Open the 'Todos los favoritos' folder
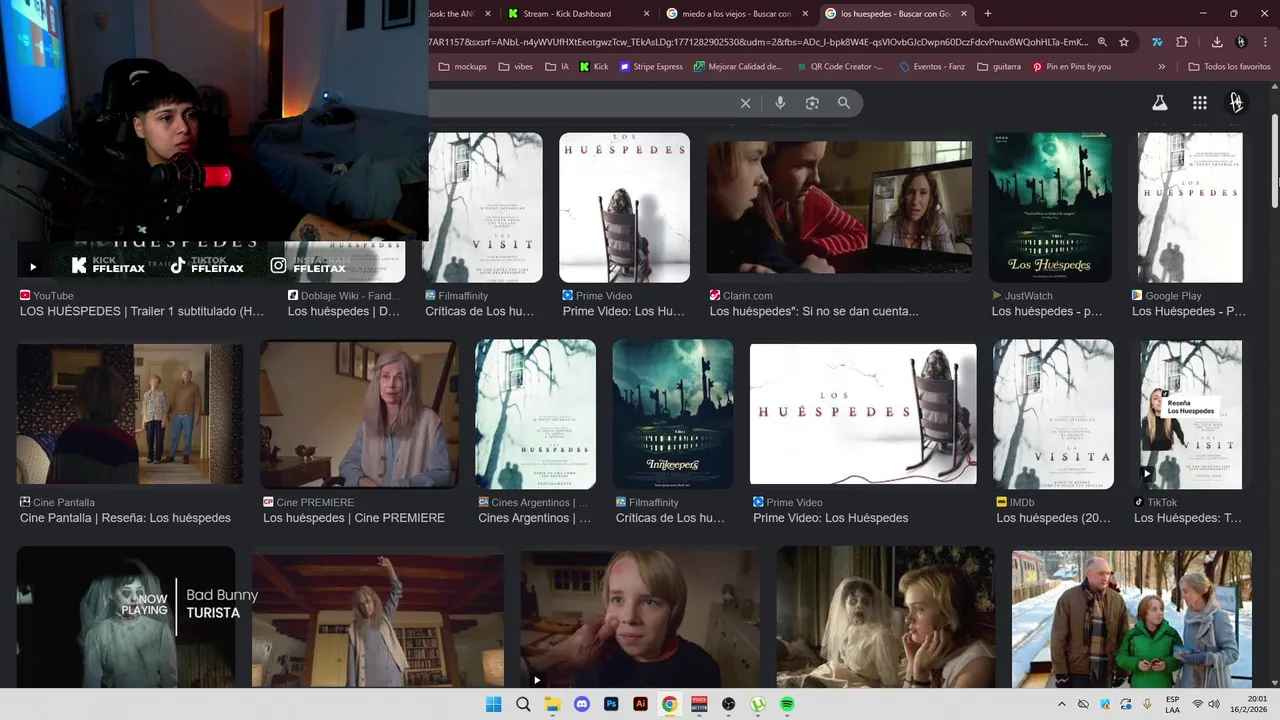The width and height of the screenshot is (1280, 720). point(1229,67)
